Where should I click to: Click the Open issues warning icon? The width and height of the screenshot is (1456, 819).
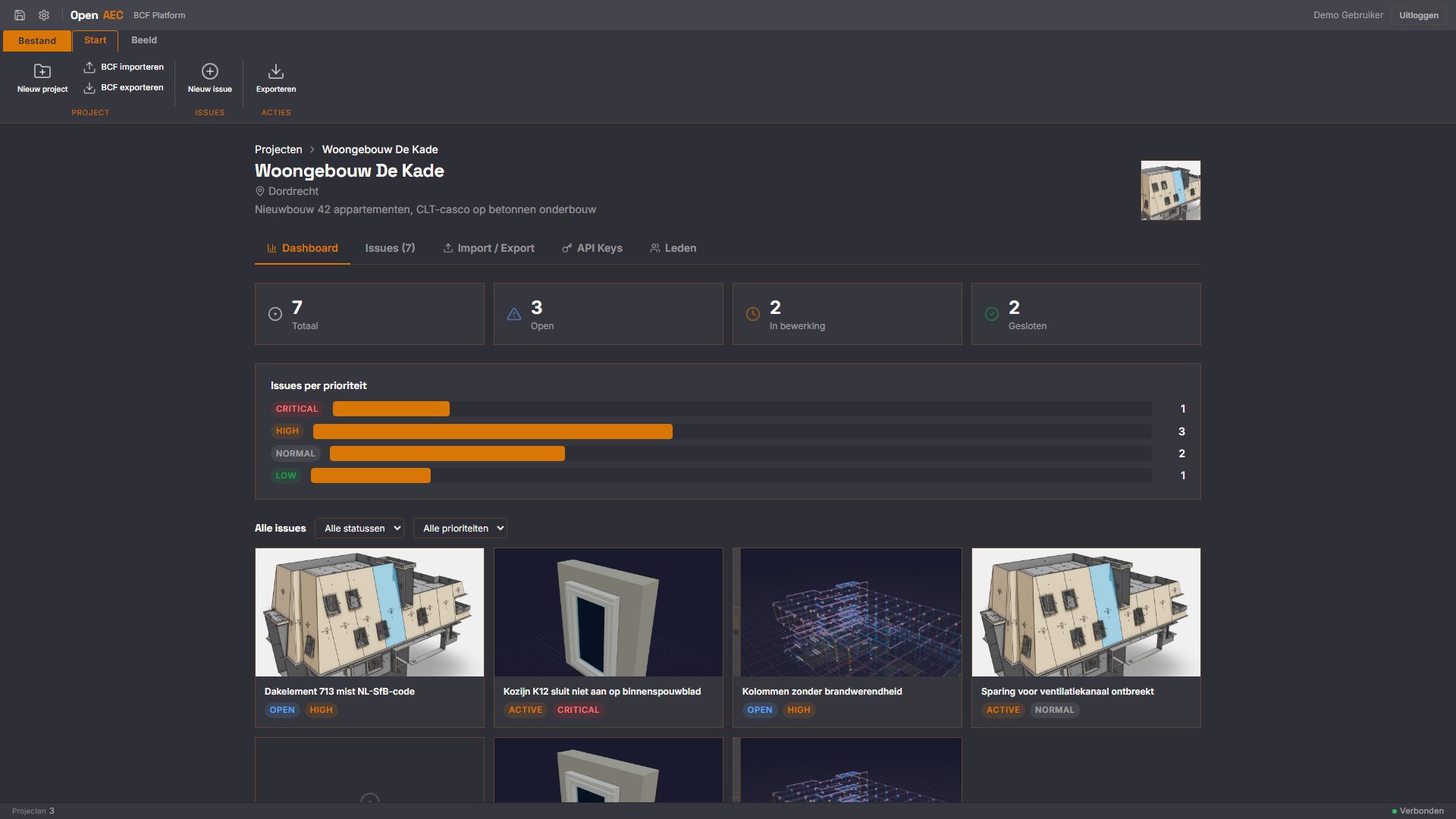pyautogui.click(x=514, y=314)
